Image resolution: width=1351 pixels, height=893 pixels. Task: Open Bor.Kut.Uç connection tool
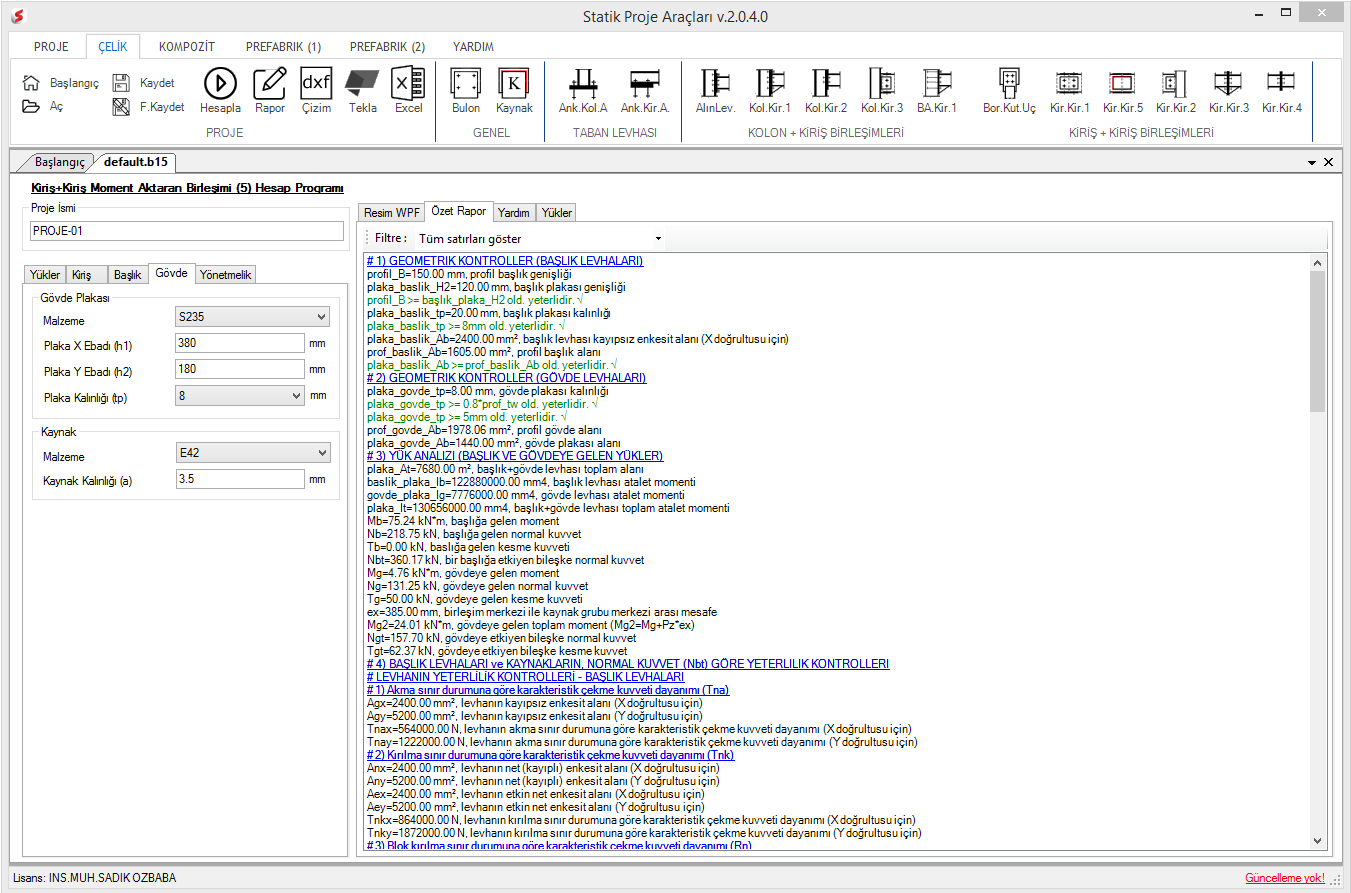[1009, 91]
